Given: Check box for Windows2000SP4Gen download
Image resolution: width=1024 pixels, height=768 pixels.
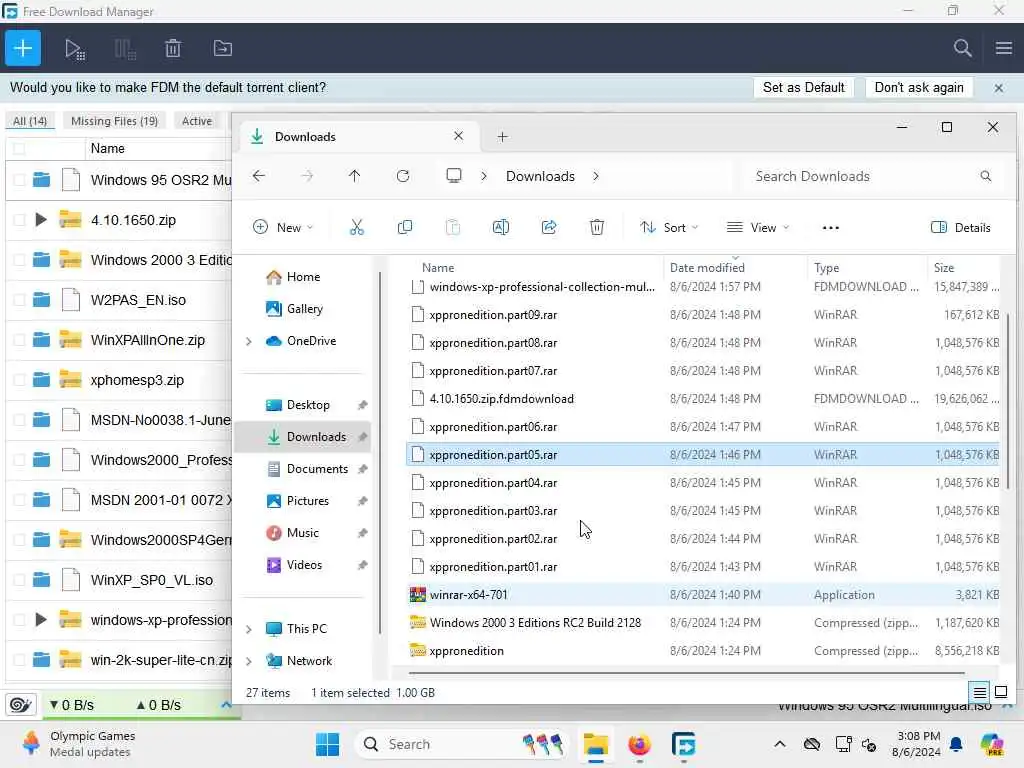Looking at the screenshot, I should [19, 540].
